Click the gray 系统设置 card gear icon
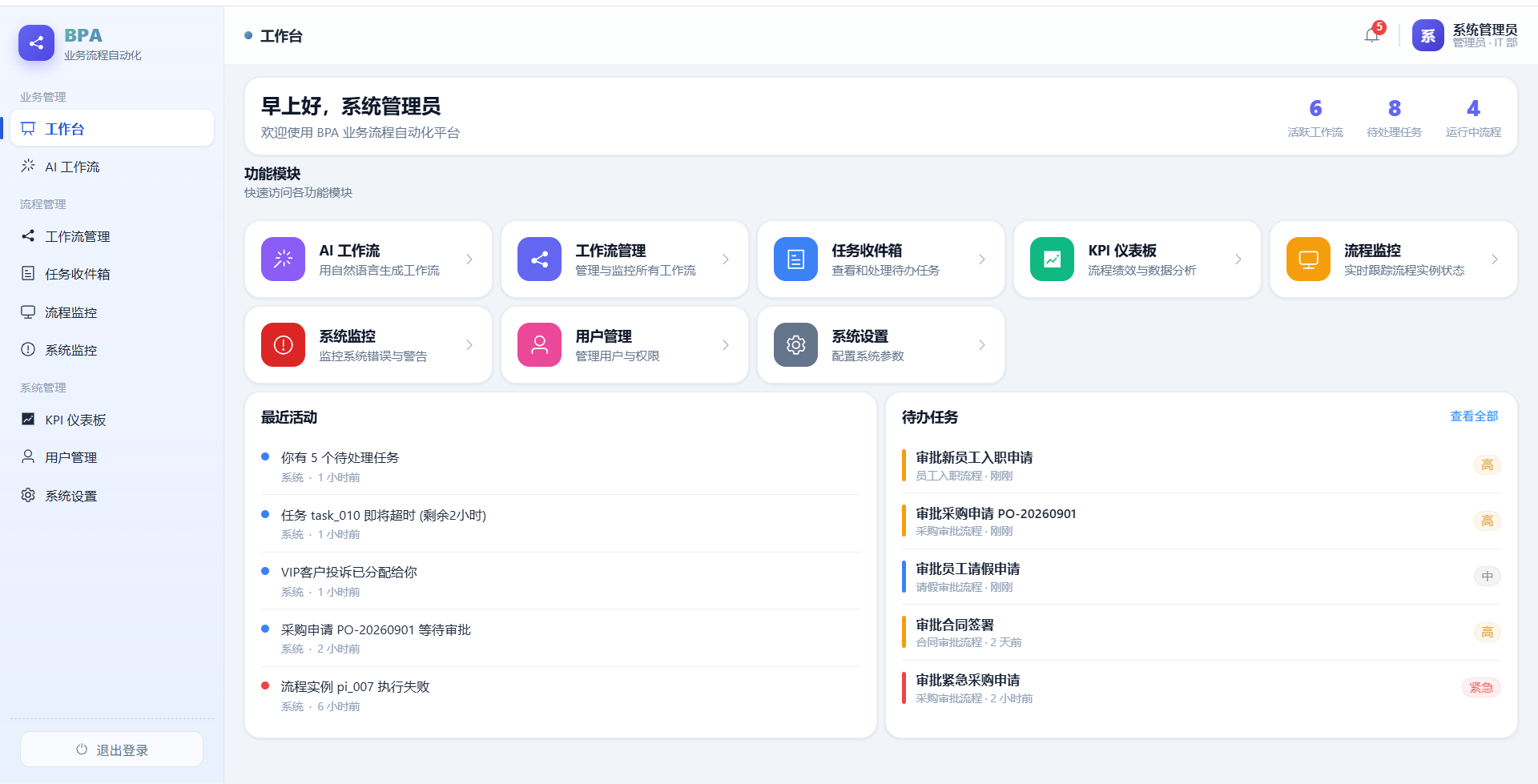Viewport: 1538px width, 784px height. (x=795, y=344)
